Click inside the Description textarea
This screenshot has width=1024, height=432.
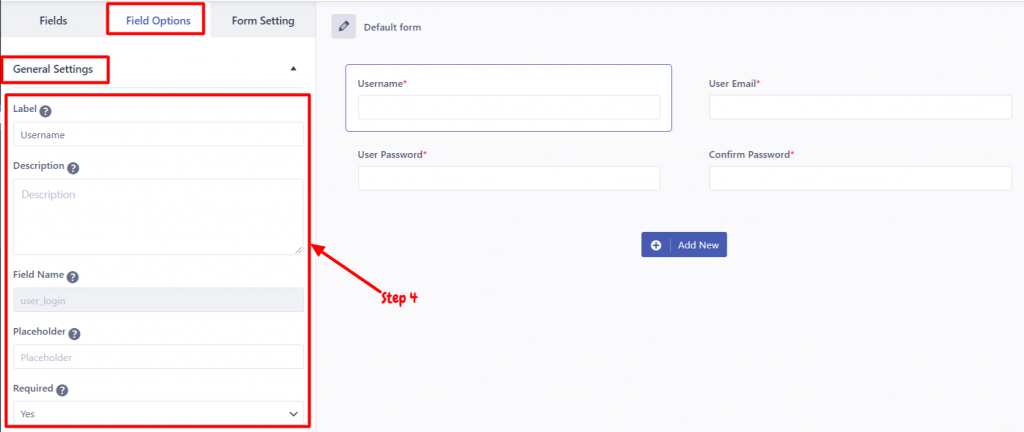[158, 217]
